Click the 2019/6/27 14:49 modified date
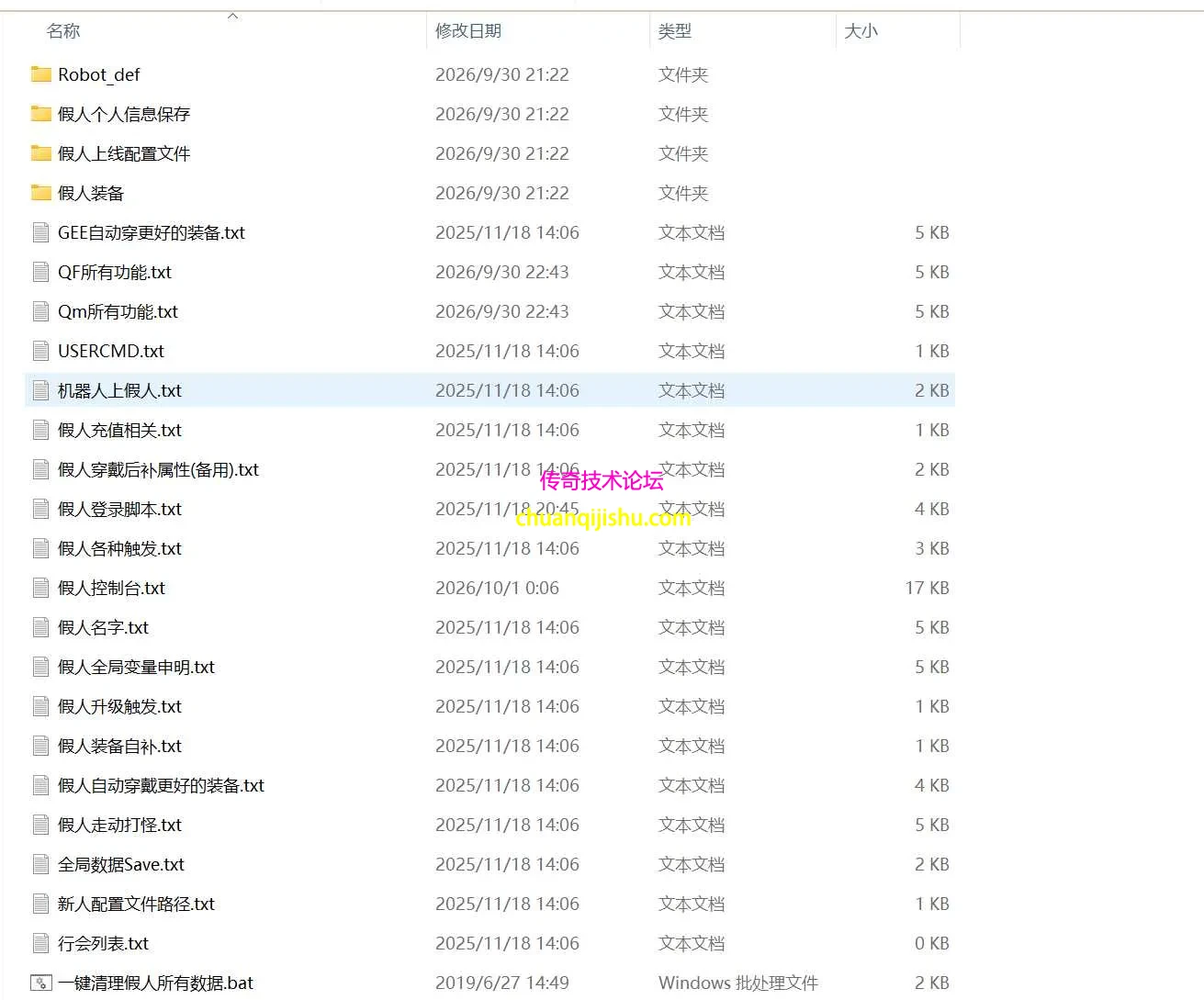Screen dimensions: 1204x1000 (502, 983)
